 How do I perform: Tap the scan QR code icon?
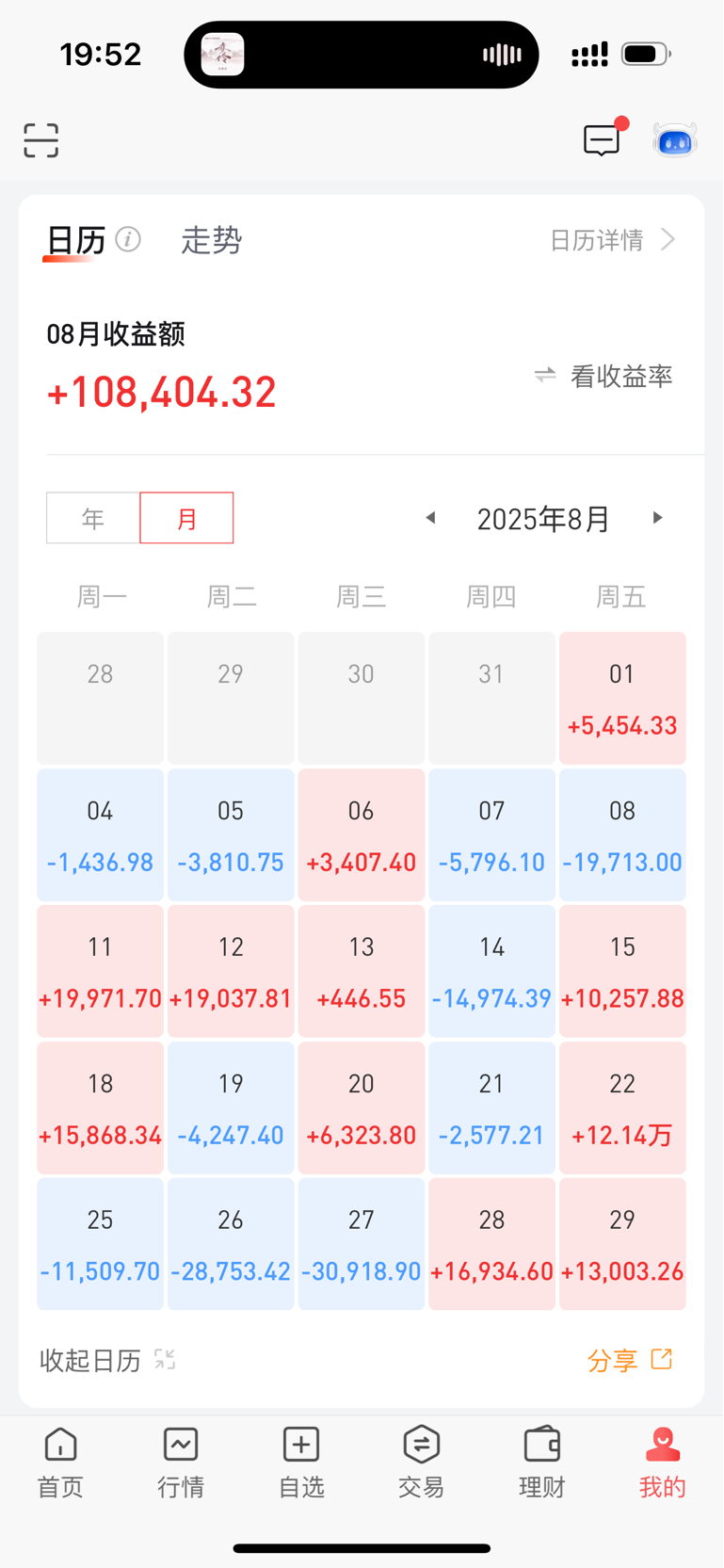(x=40, y=140)
